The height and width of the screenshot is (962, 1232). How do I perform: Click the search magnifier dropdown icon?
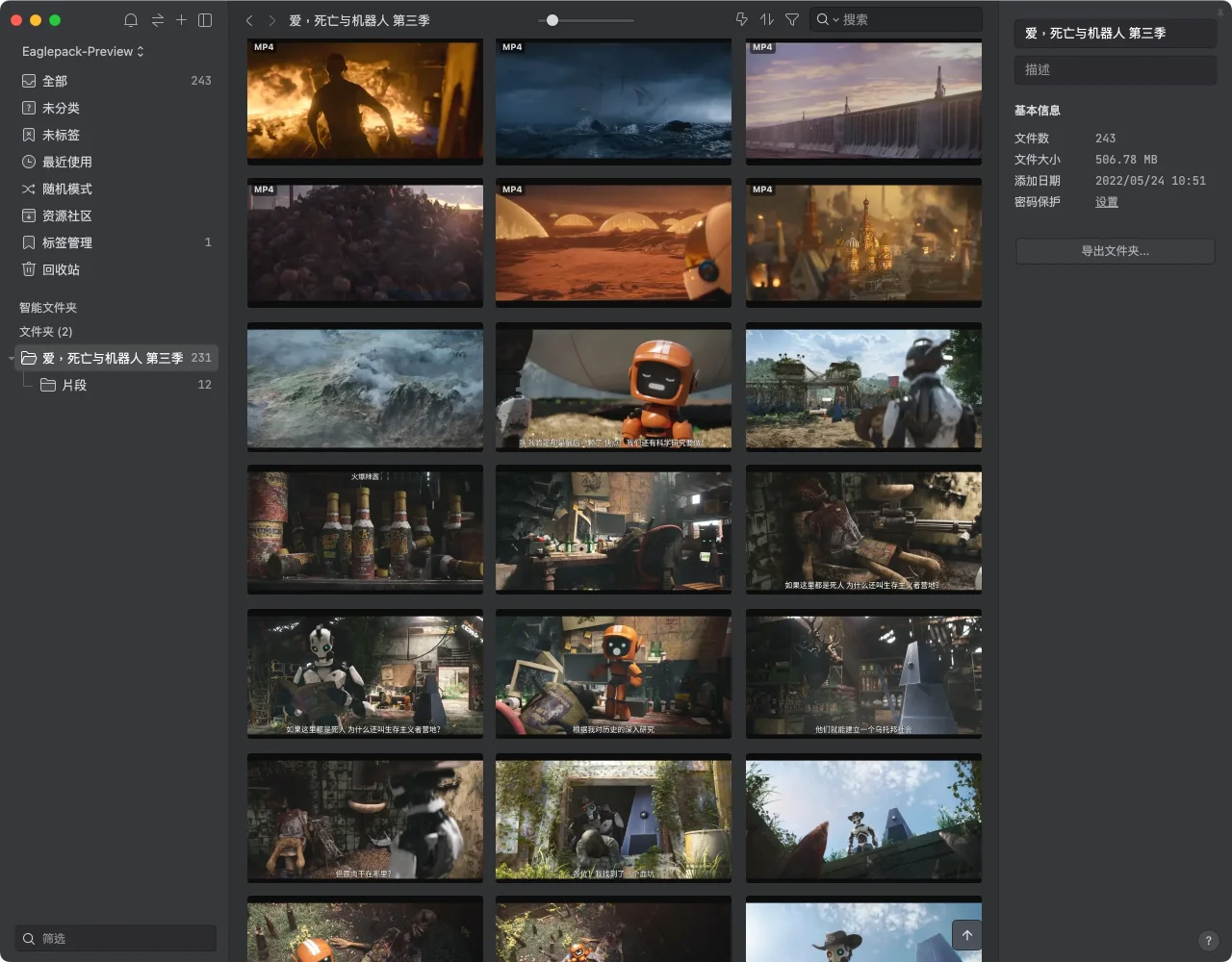tap(827, 19)
